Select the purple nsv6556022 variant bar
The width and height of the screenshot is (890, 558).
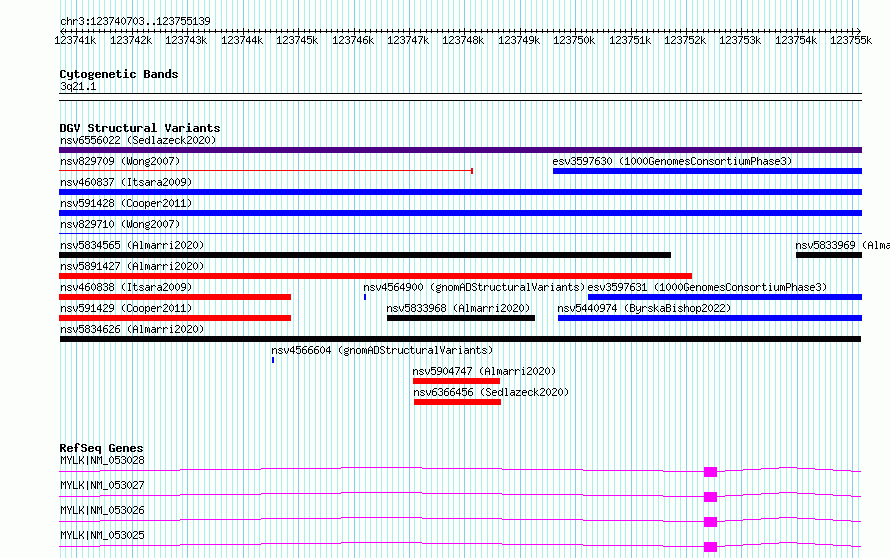pyautogui.click(x=460, y=150)
